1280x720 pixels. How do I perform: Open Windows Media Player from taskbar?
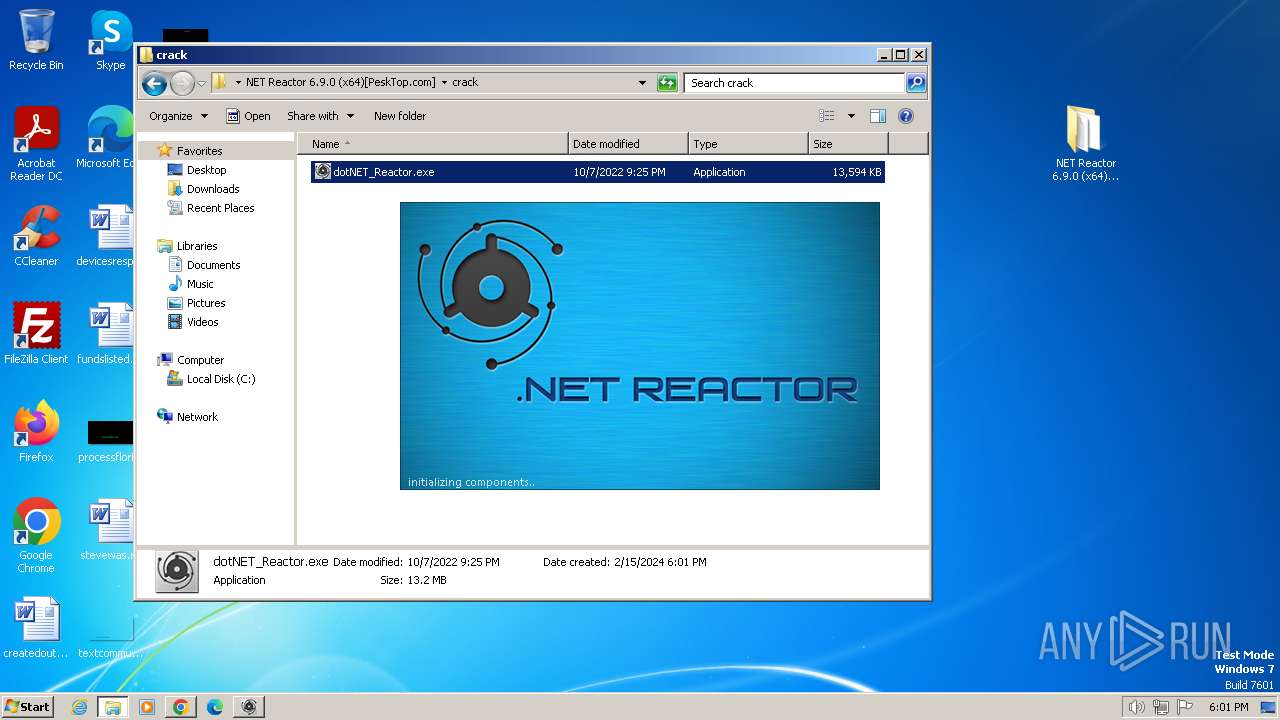click(147, 707)
